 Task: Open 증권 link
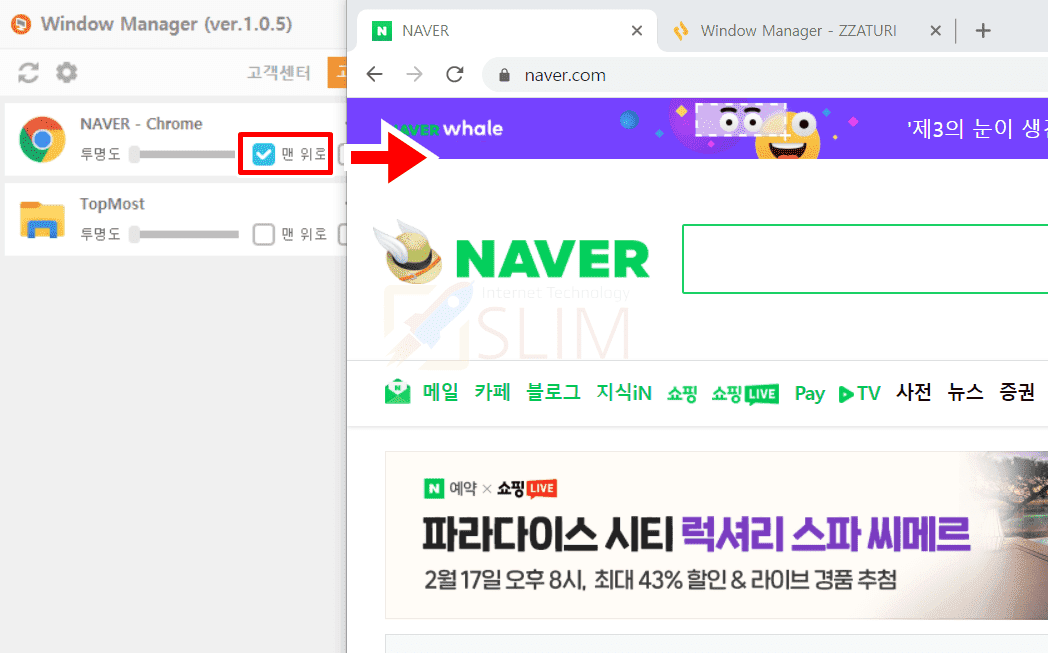point(1017,392)
